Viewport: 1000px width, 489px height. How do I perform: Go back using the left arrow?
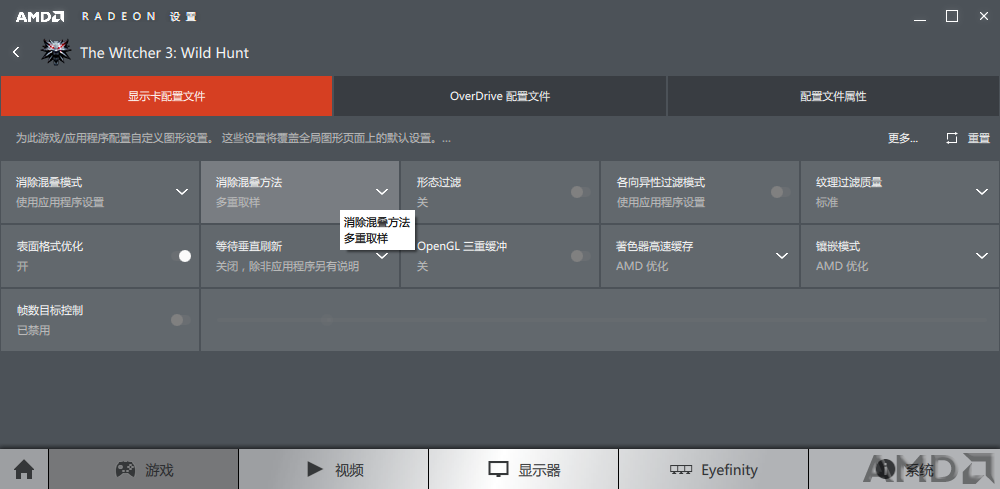[17, 52]
